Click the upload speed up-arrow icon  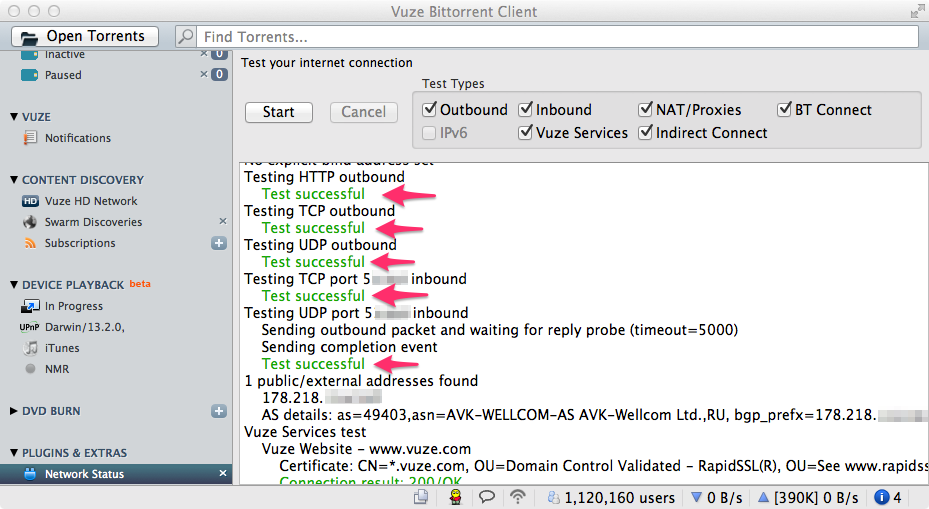(764, 497)
